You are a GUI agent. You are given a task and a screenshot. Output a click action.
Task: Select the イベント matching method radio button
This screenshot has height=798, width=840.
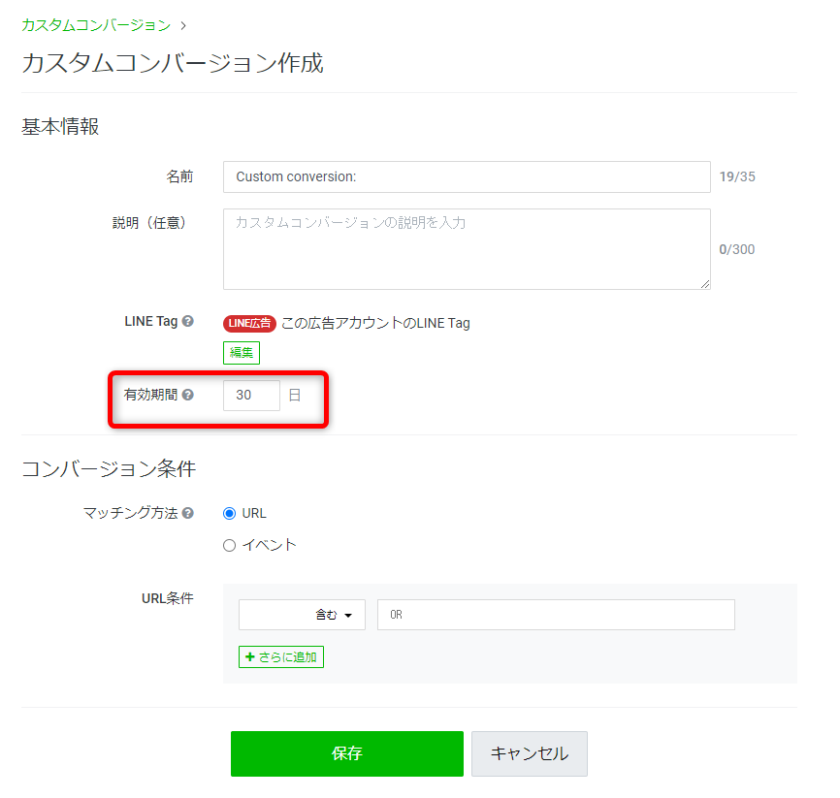coord(230,545)
